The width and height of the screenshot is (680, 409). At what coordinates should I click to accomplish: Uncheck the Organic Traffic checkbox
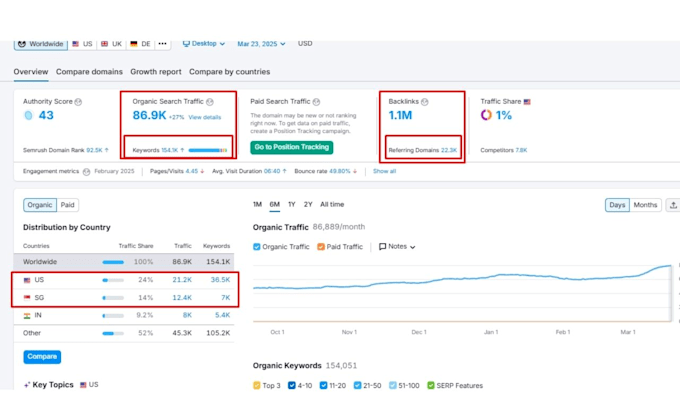(257, 247)
